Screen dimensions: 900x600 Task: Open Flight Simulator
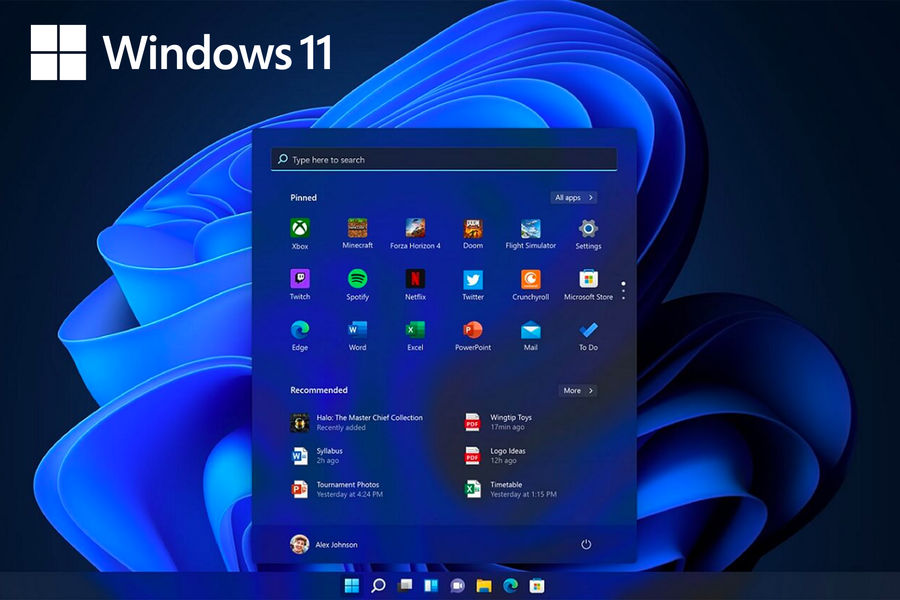pyautogui.click(x=530, y=230)
